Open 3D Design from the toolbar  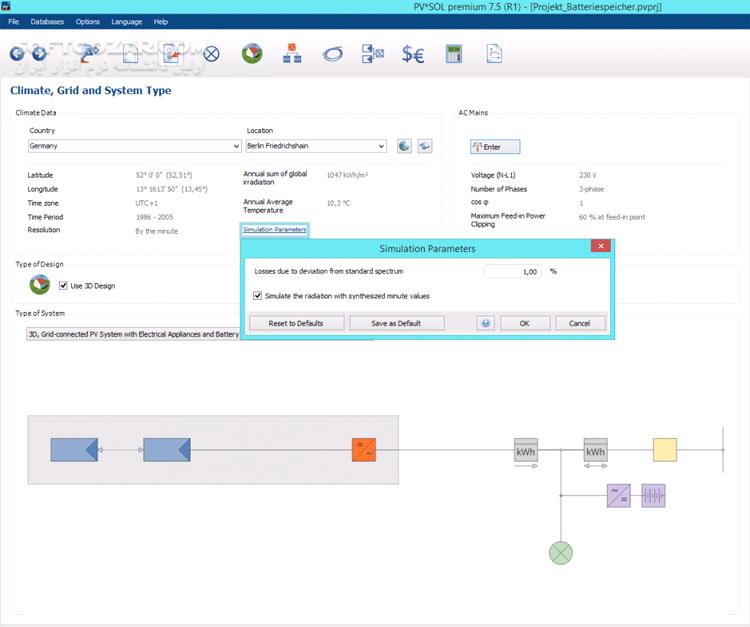click(x=252, y=54)
